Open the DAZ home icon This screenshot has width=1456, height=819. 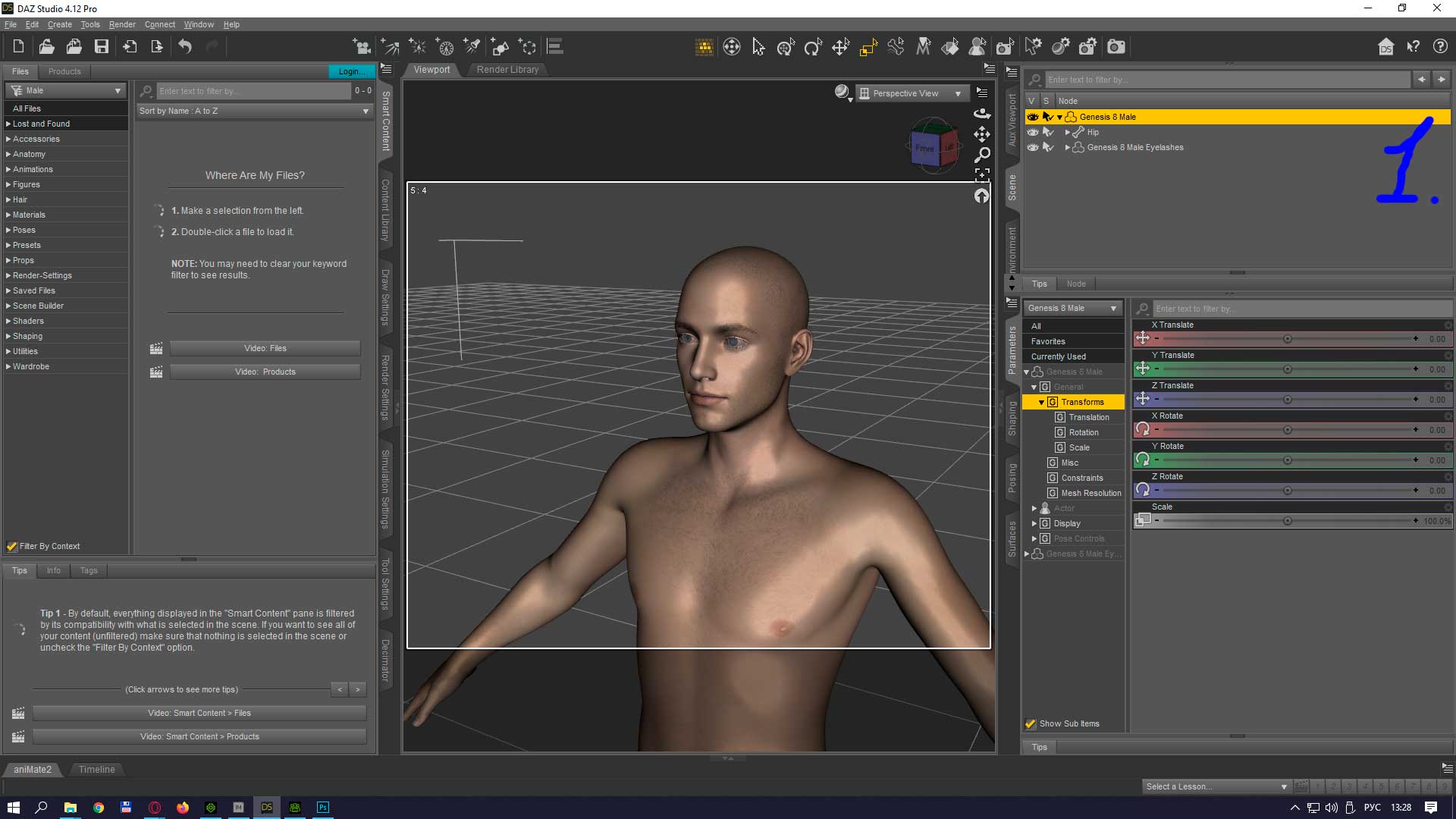(1385, 47)
